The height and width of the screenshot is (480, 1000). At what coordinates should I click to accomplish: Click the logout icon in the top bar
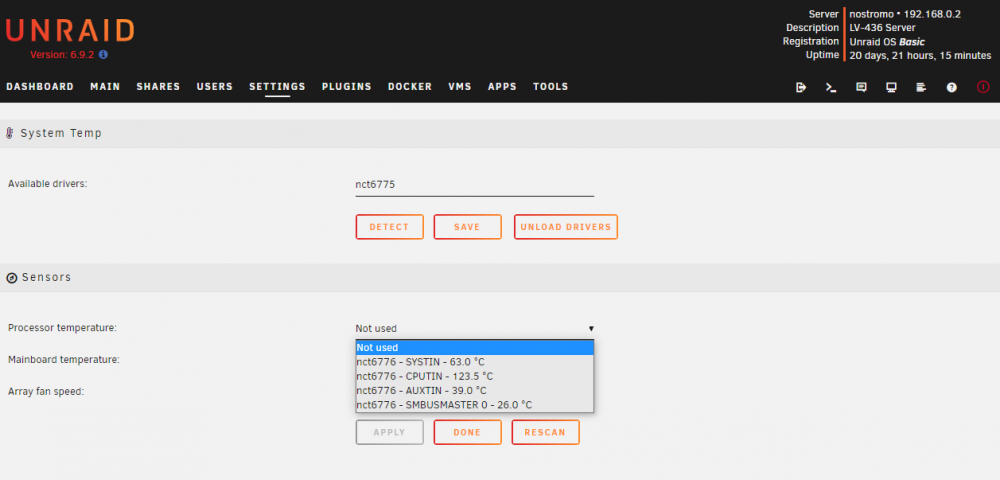801,87
